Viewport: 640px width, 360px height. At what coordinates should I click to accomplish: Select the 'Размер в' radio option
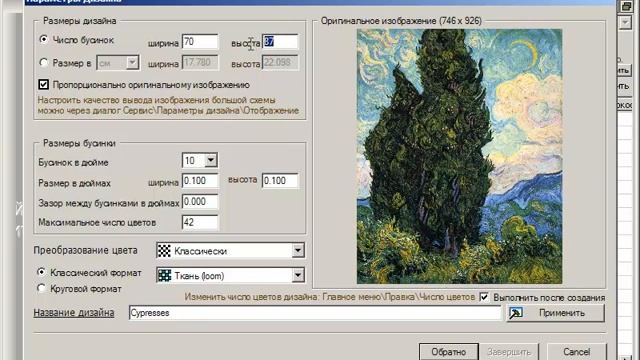pyautogui.click(x=44, y=63)
